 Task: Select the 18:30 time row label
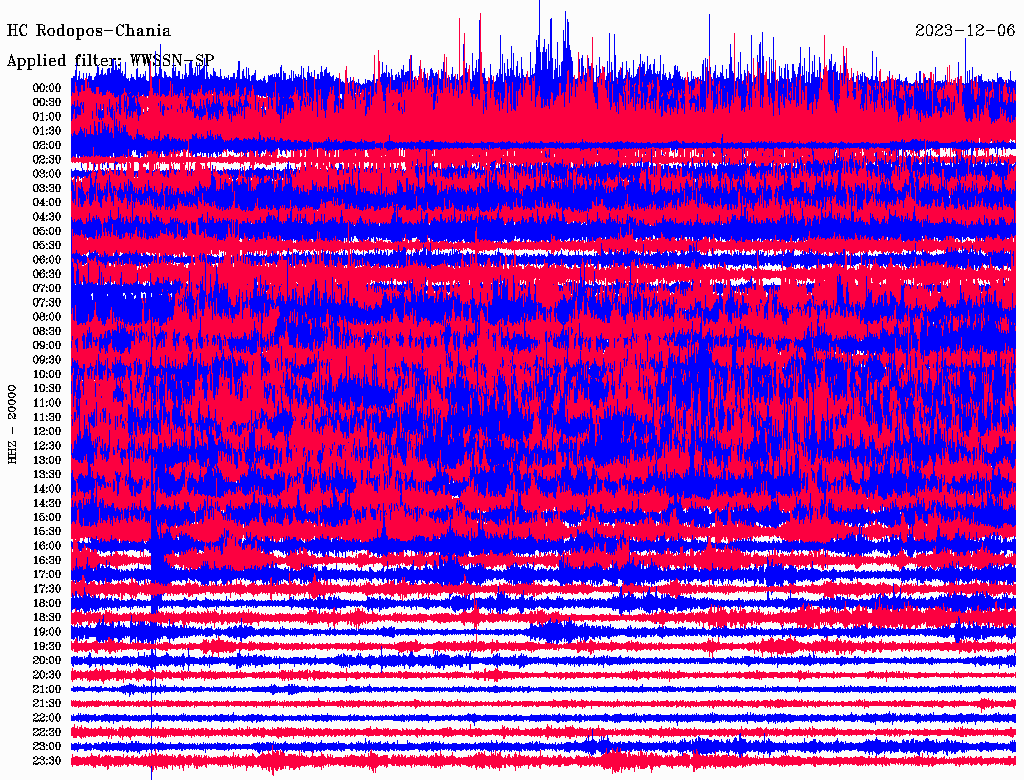tap(47, 618)
